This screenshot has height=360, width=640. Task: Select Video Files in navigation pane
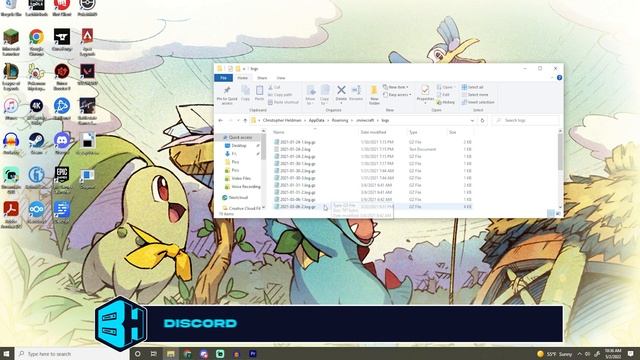tap(241, 178)
